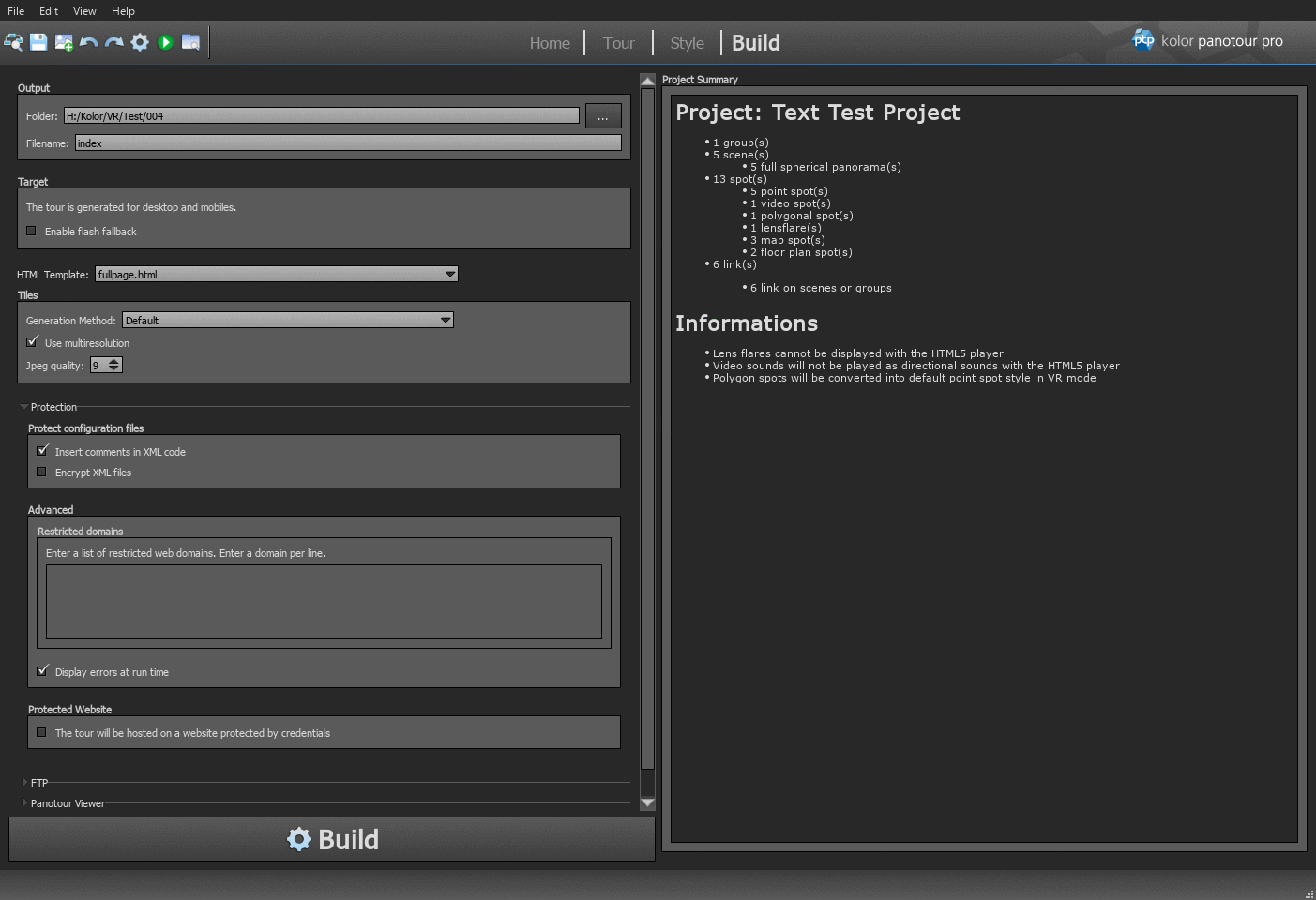
Task: Open the HTML Template dropdown
Action: click(449, 274)
